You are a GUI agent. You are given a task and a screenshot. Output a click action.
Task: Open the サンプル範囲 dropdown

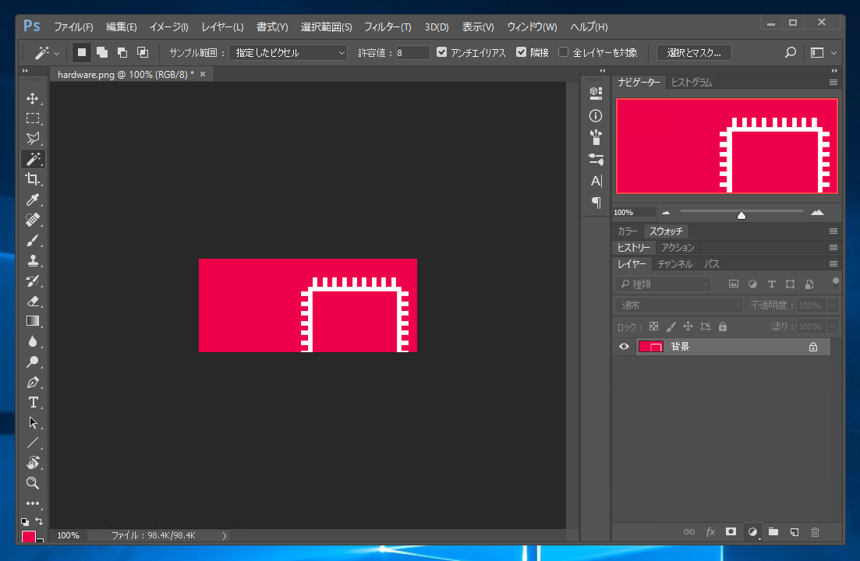[288, 53]
